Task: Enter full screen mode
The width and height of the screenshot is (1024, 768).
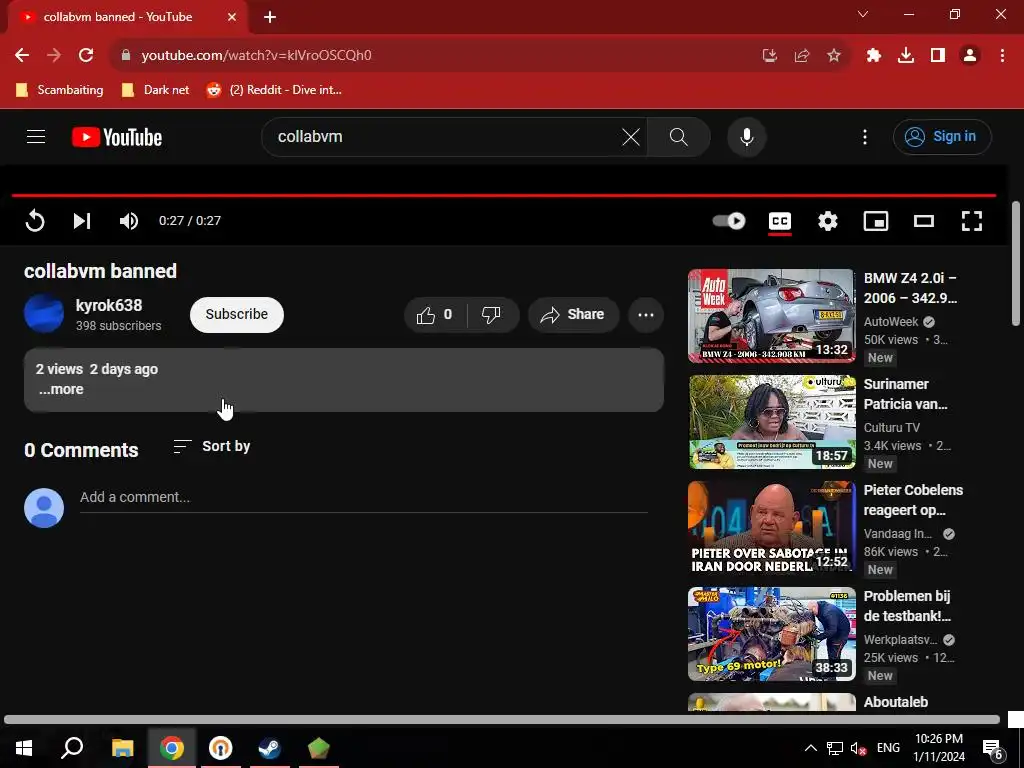Action: pyautogui.click(x=972, y=221)
